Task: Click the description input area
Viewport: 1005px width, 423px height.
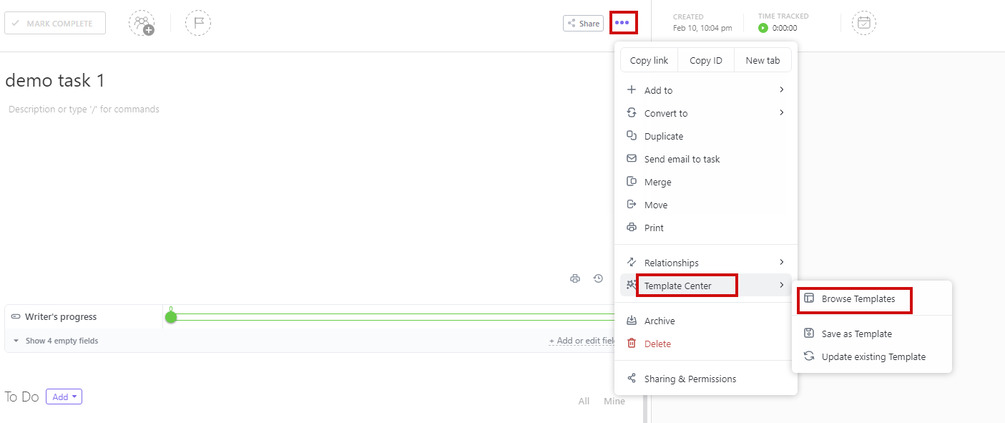Action: [x=84, y=110]
